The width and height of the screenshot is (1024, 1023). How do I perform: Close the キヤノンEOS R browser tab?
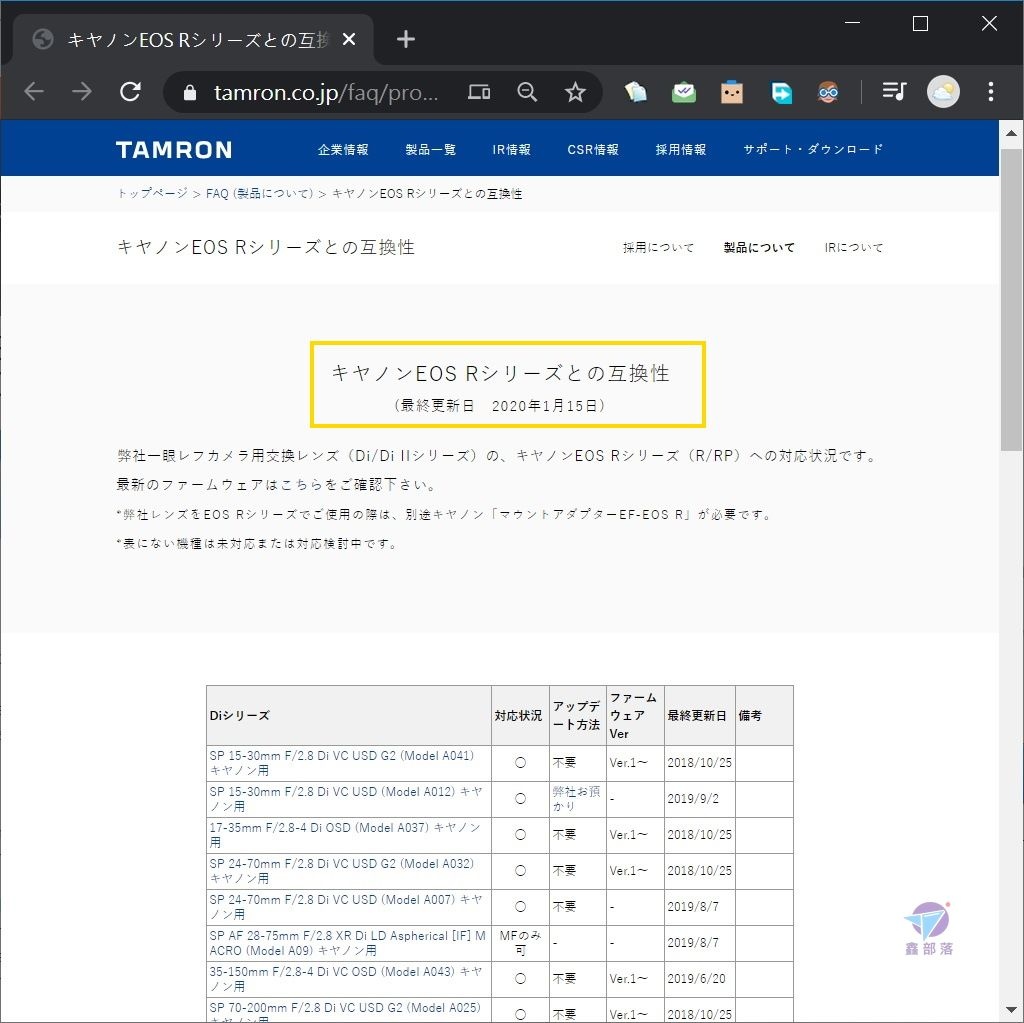pyautogui.click(x=349, y=39)
